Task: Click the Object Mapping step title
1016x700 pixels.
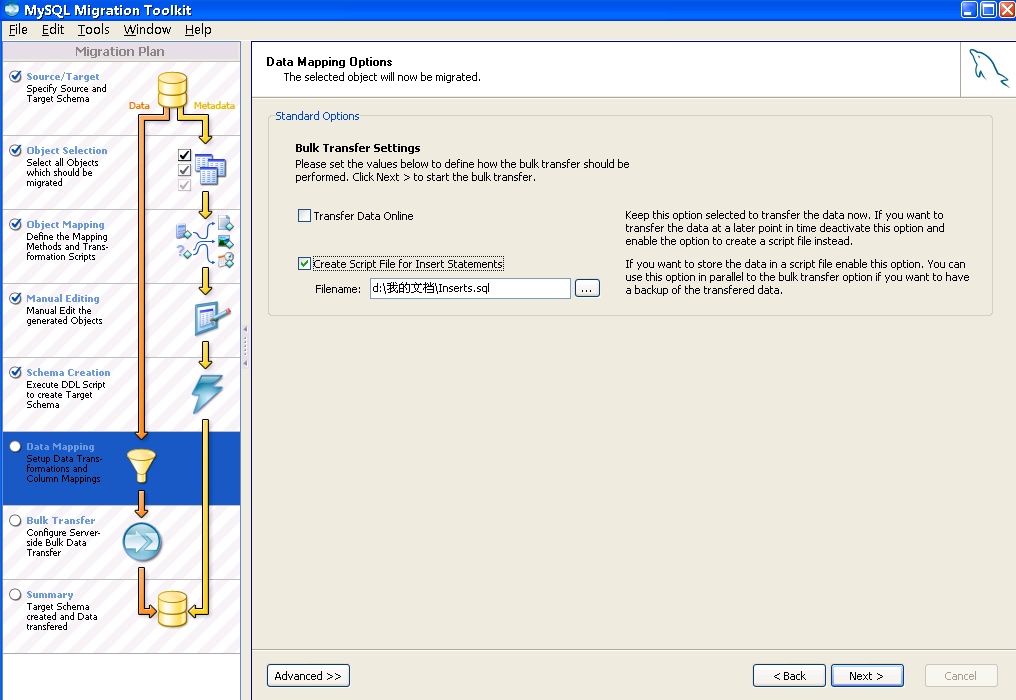Action: (x=65, y=224)
